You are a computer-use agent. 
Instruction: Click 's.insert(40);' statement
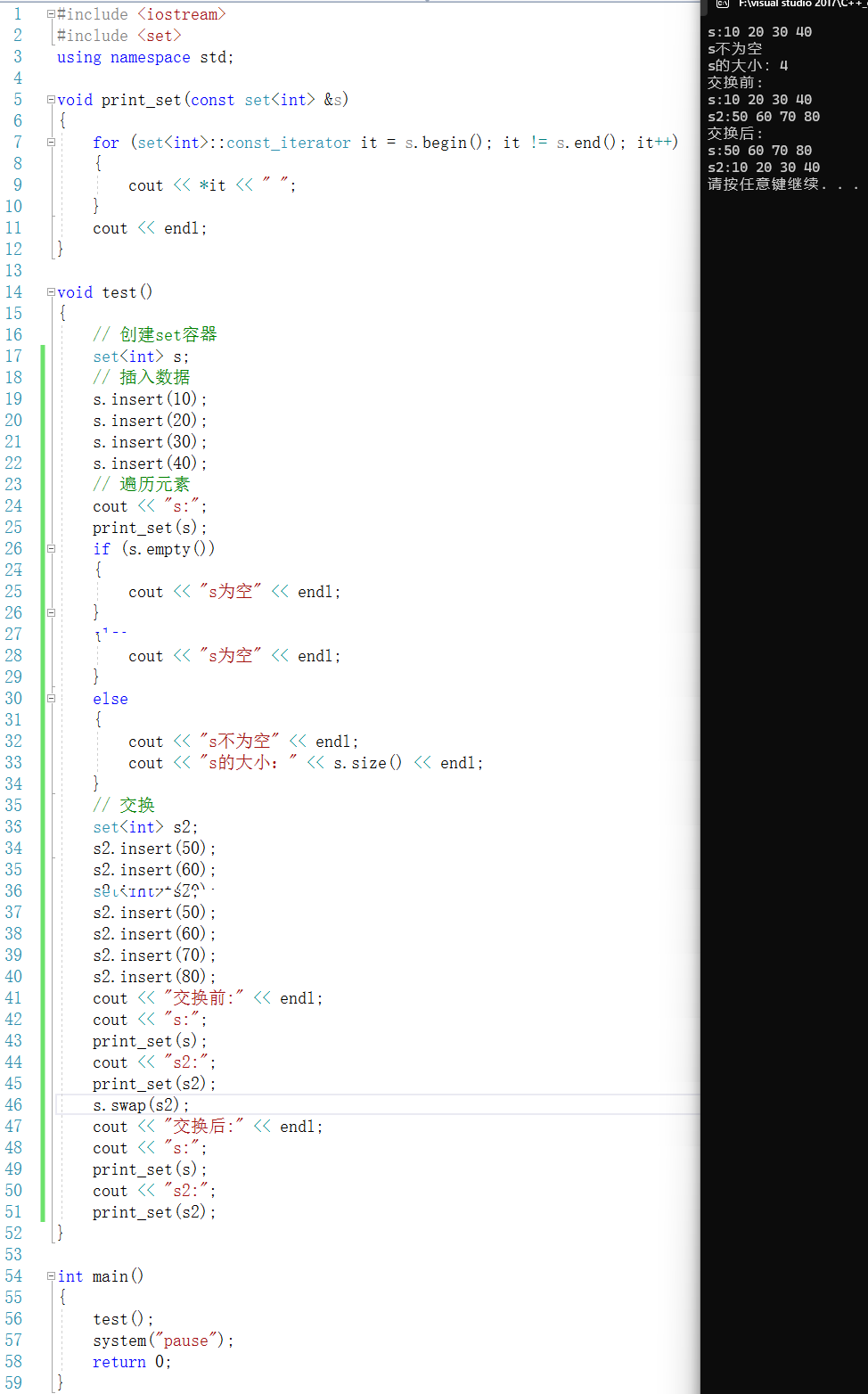coord(150,463)
